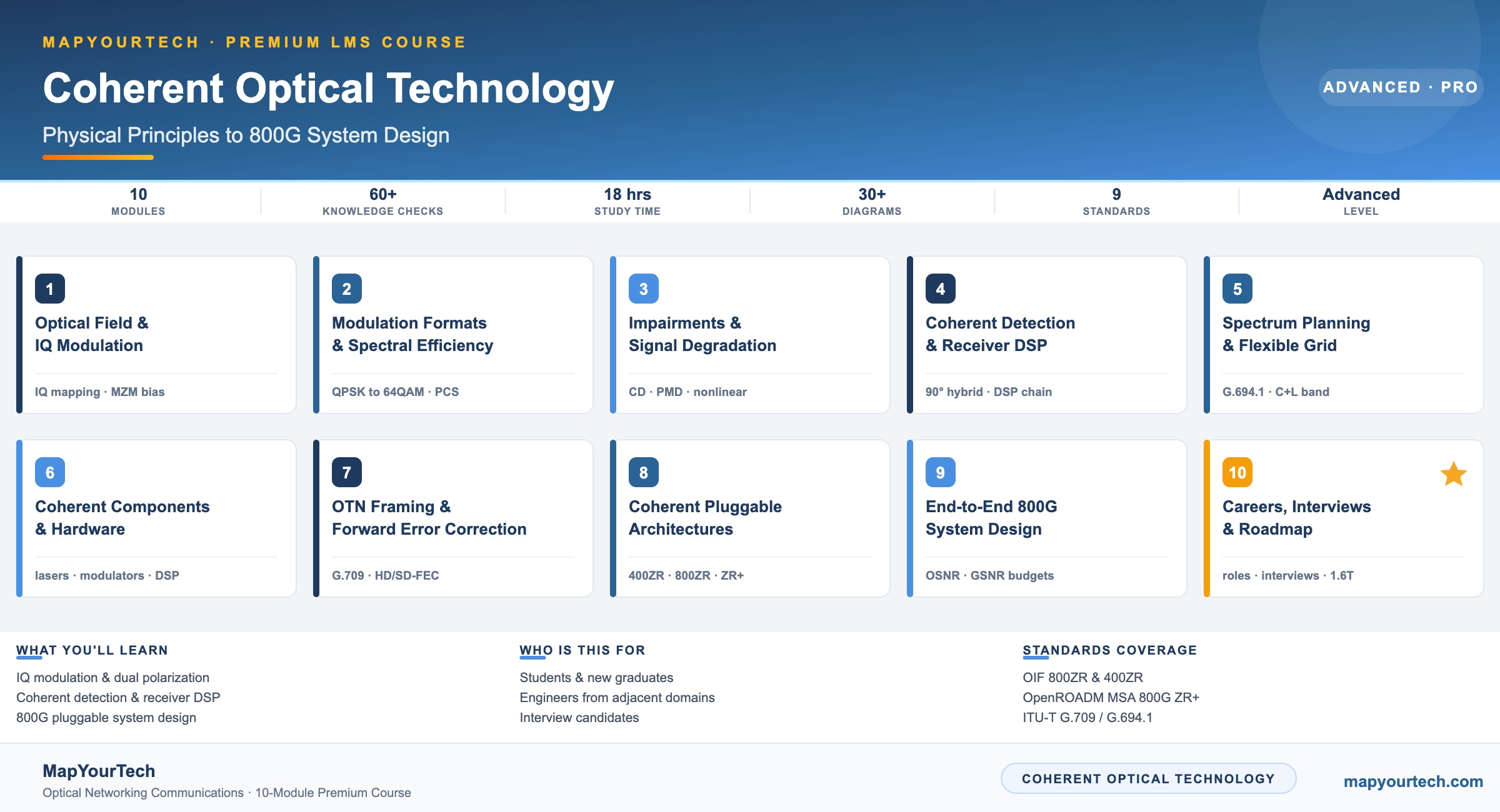Click the gold star on Careers card
The height and width of the screenshot is (812, 1500).
[1454, 474]
